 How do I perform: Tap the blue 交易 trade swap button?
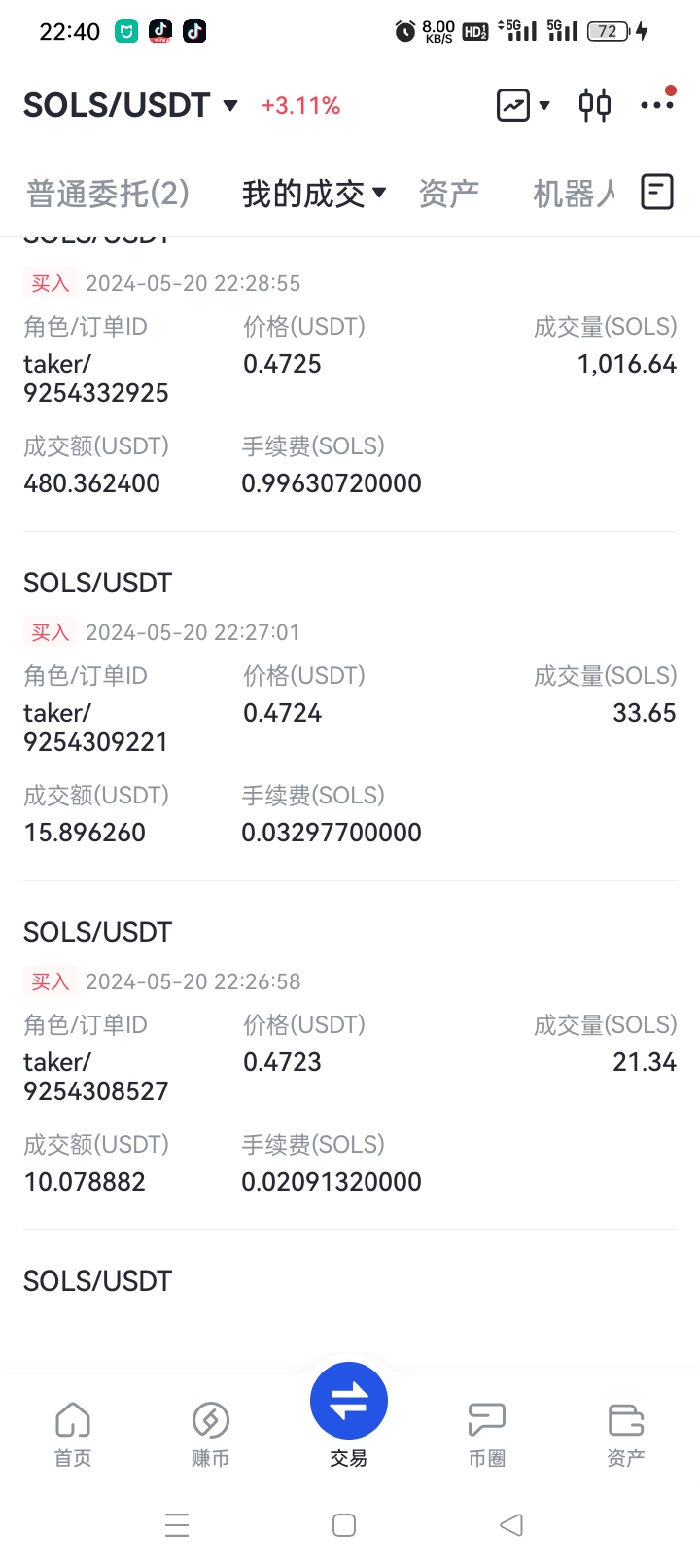click(x=349, y=1401)
